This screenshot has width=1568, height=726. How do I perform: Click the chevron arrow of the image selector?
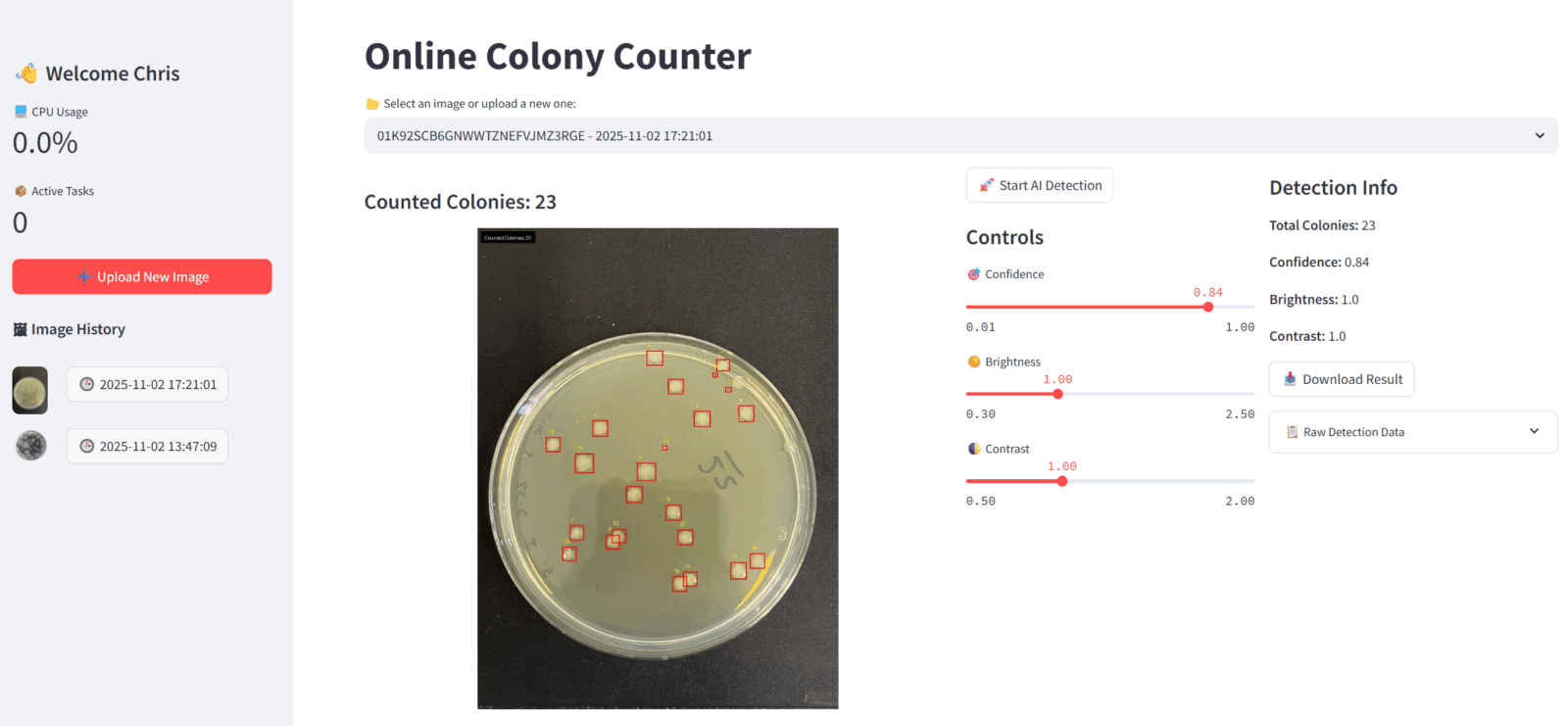point(1540,136)
